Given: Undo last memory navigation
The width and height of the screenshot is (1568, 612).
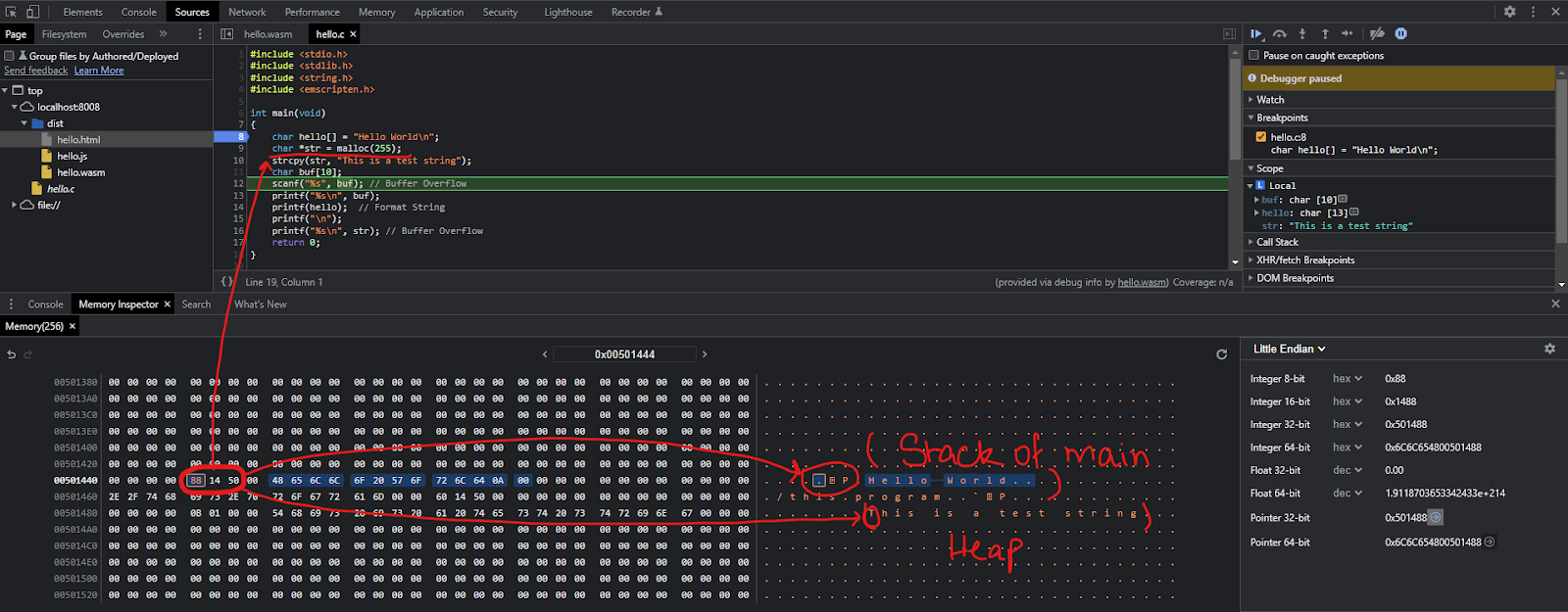Looking at the screenshot, I should coord(11,354).
